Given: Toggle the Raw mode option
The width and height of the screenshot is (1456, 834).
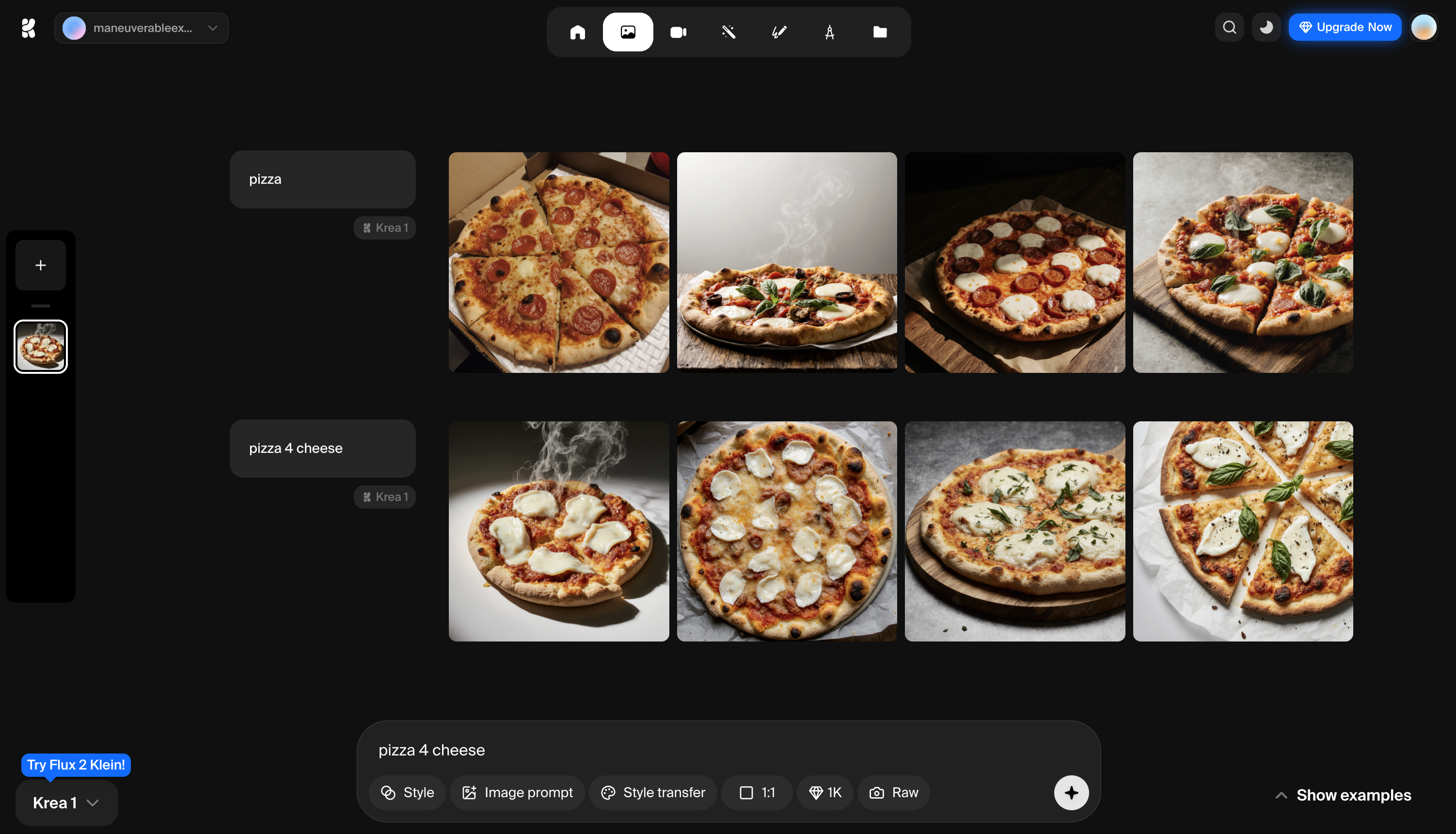Looking at the screenshot, I should [893, 793].
